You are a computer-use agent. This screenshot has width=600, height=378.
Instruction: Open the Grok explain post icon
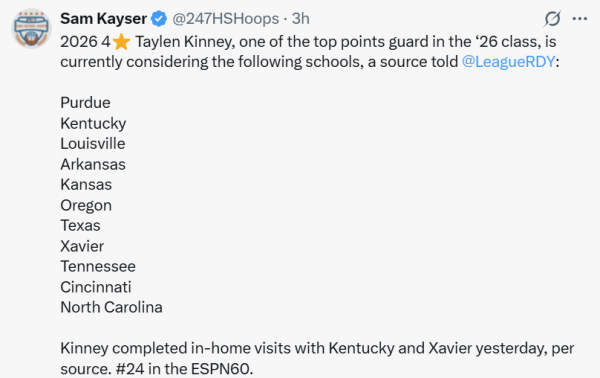(552, 18)
